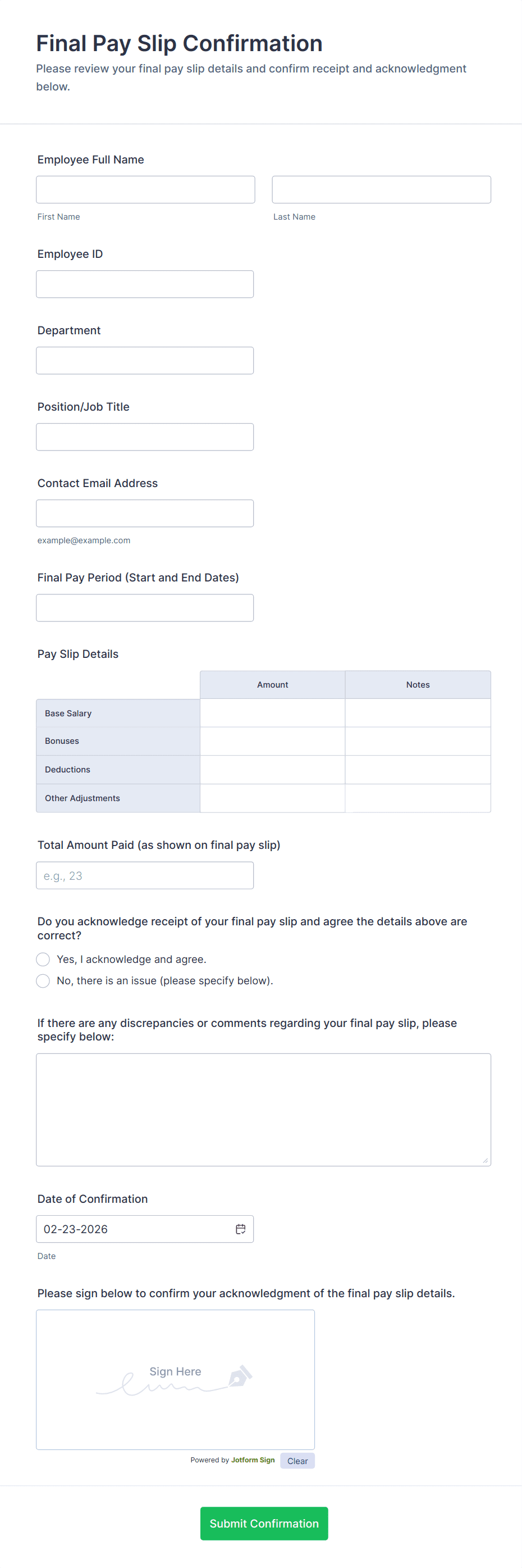Click the First Name input field
The height and width of the screenshot is (1568, 522).
pos(145,190)
